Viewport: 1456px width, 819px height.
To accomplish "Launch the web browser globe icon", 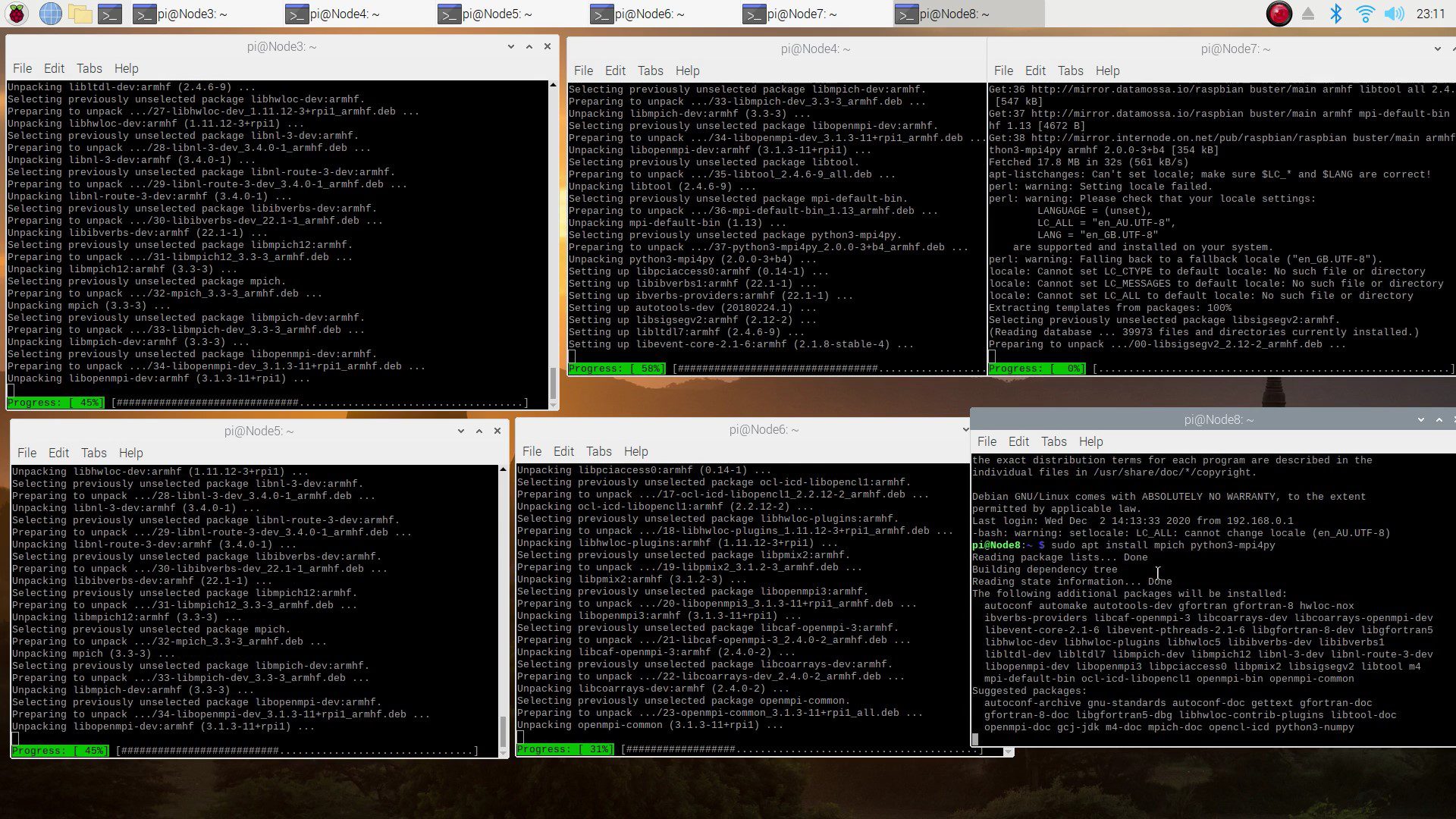I will click(x=50, y=14).
